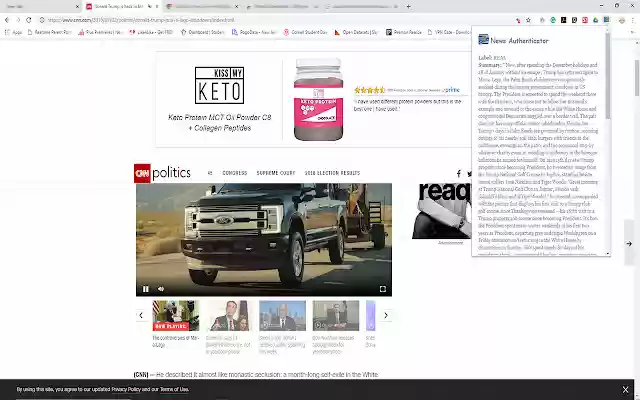The width and height of the screenshot is (640, 400).
Task: Reload the CNN page
Action: (x=29, y=20)
